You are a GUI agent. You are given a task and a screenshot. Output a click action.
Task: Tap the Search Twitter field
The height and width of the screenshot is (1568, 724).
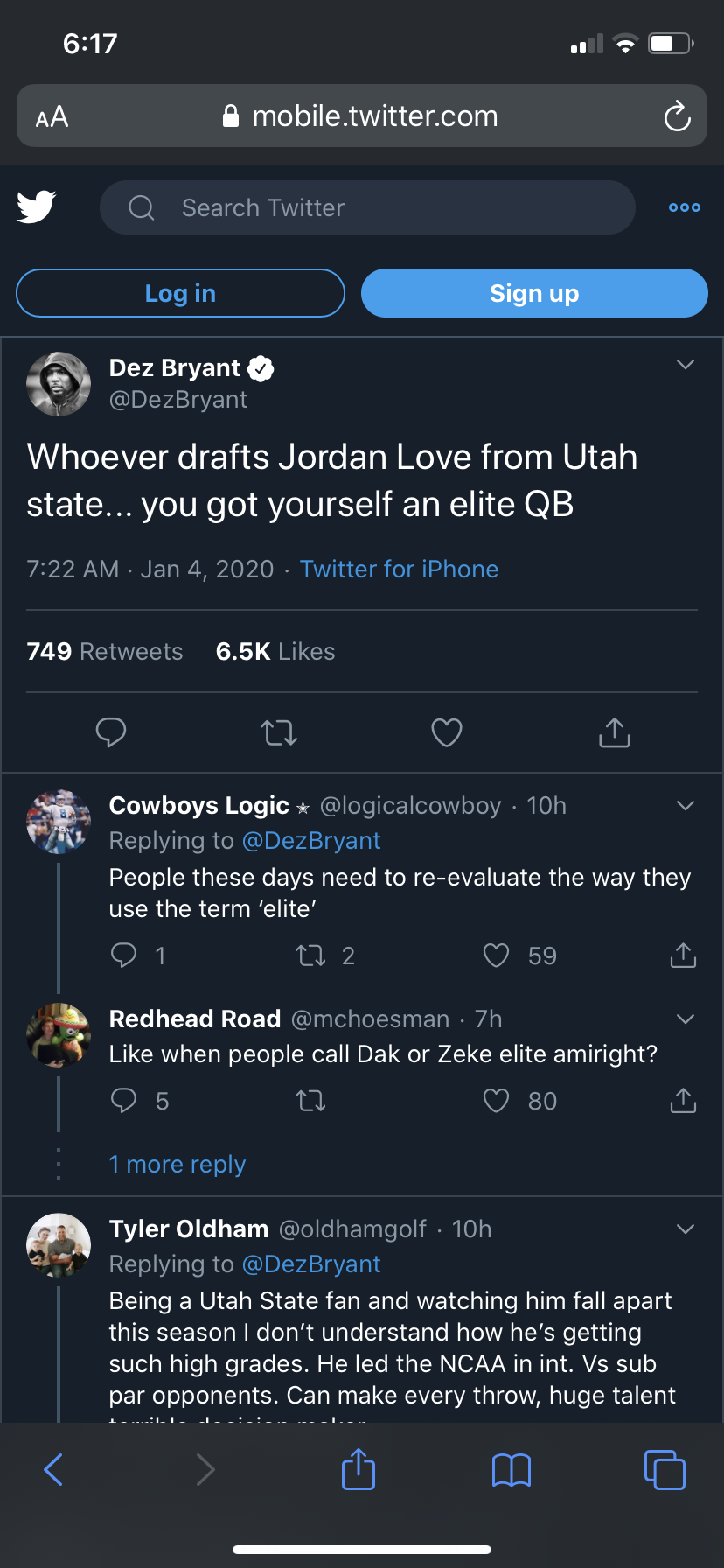click(367, 207)
